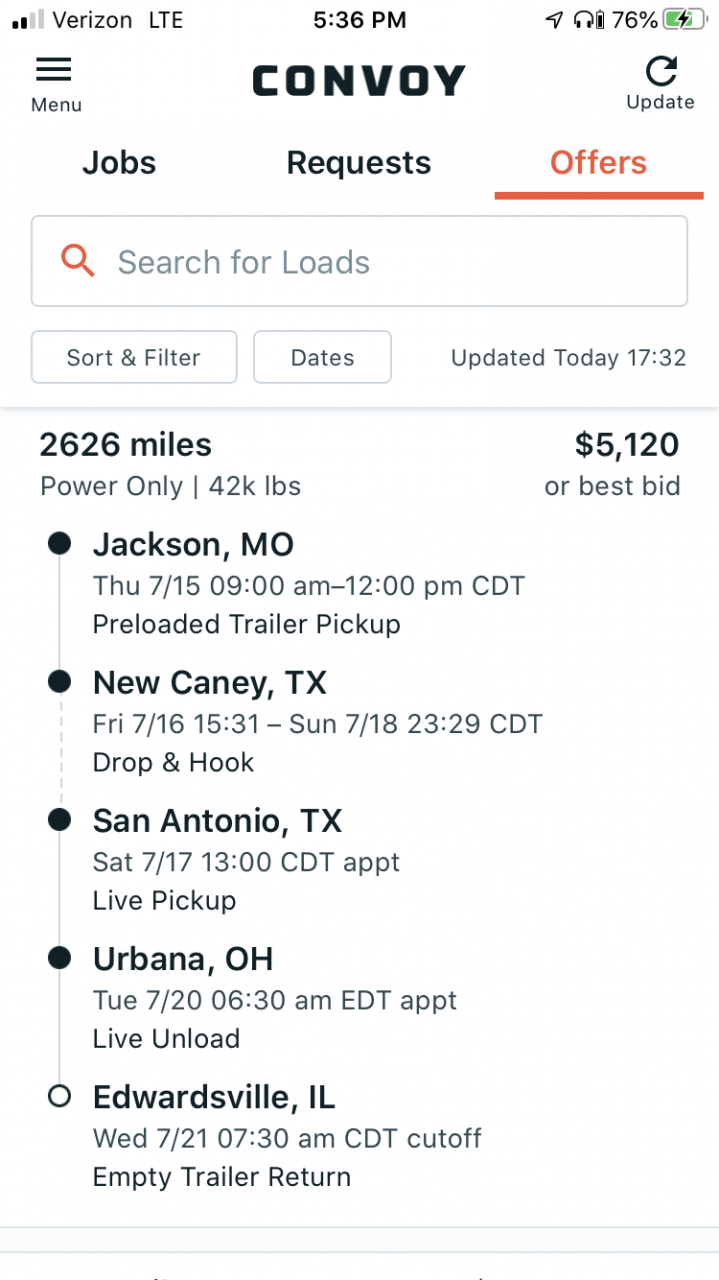Select the San Antonio, TX stop
719x1280 pixels.
(218, 821)
